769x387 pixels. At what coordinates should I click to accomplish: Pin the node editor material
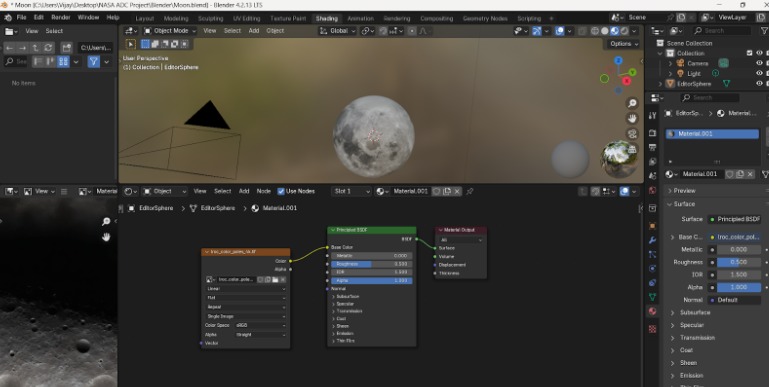point(470,191)
